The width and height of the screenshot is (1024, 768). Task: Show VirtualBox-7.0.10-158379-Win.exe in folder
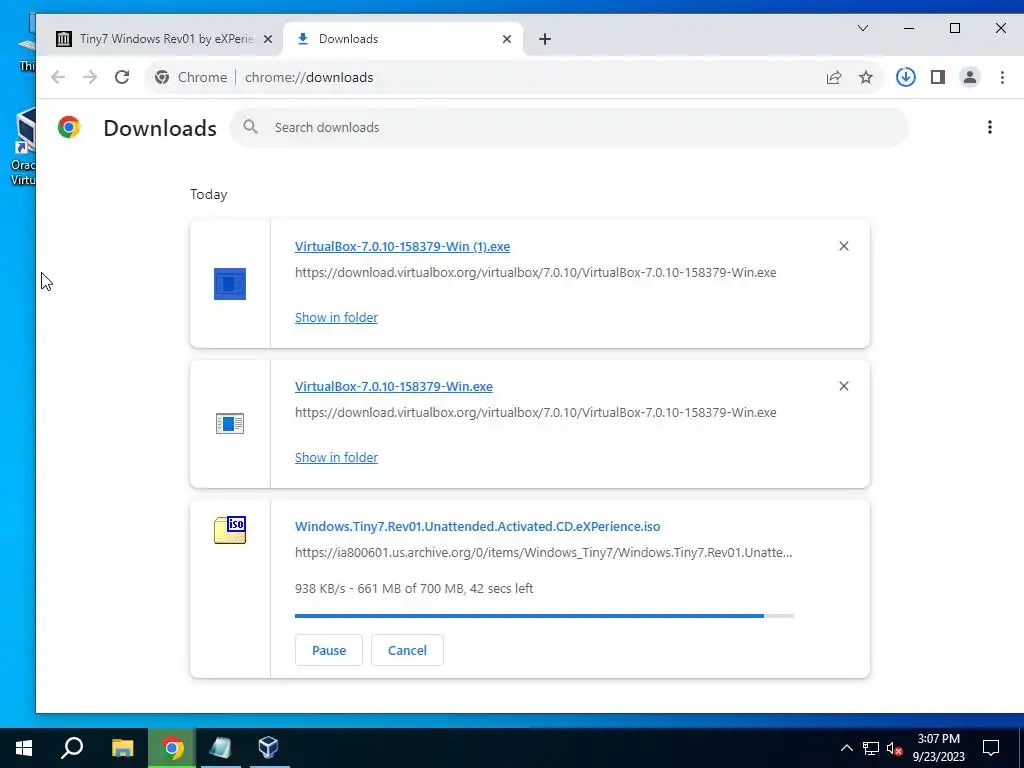click(336, 457)
